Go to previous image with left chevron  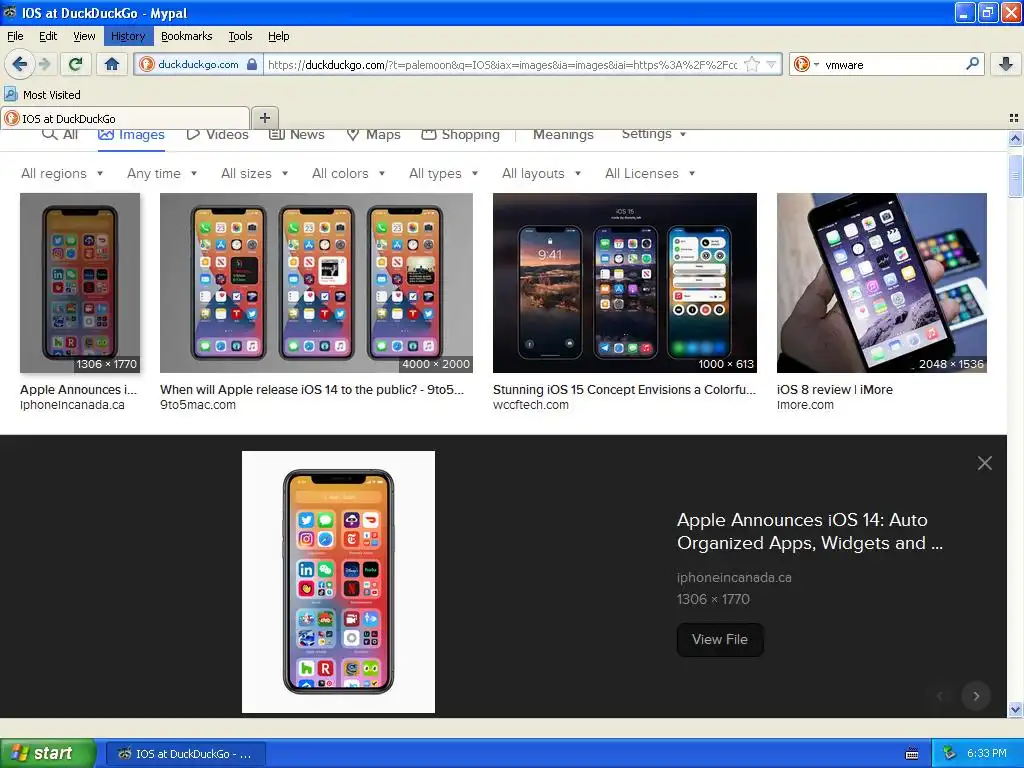point(940,696)
